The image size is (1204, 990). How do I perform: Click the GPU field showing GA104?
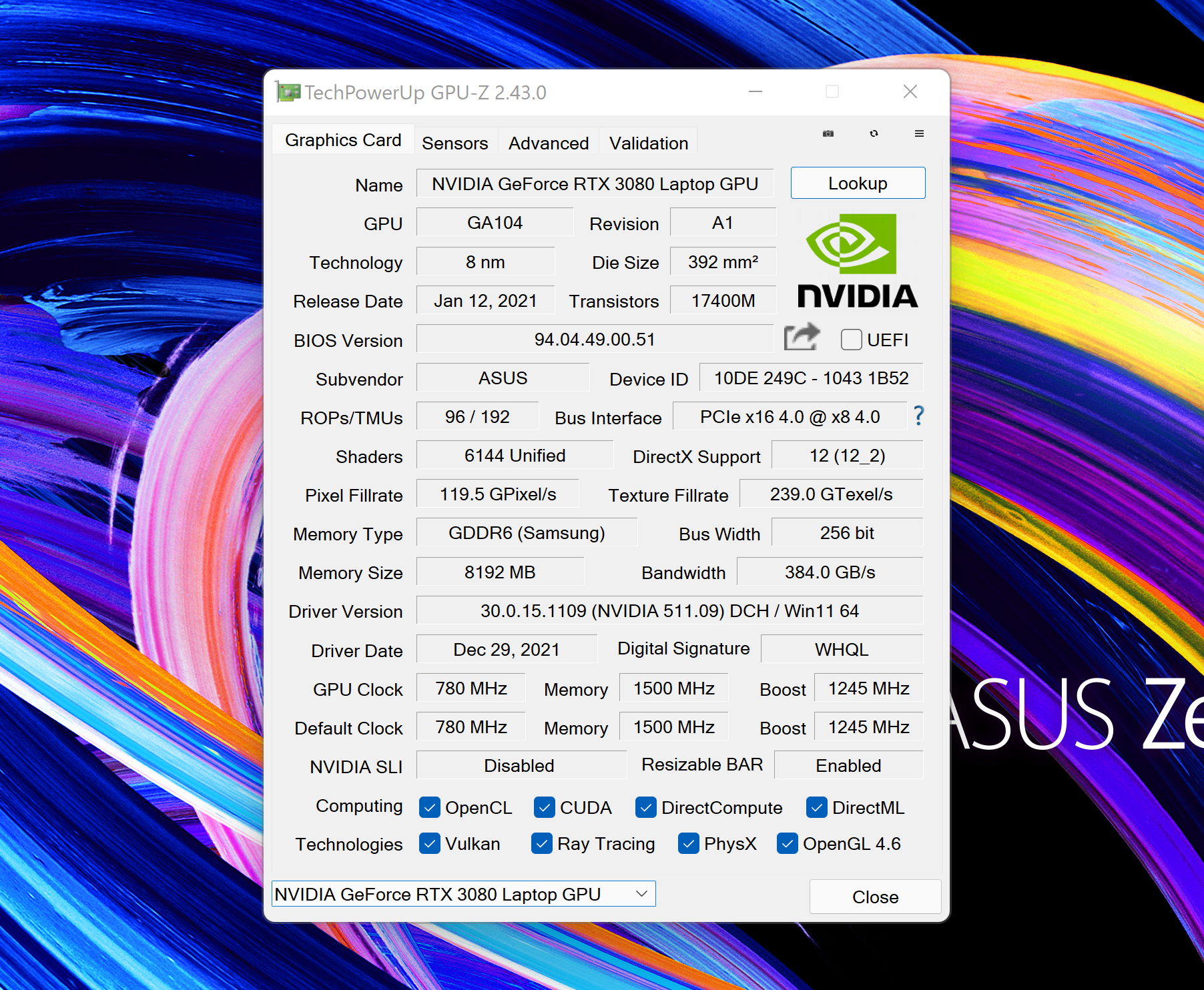pyautogui.click(x=495, y=222)
